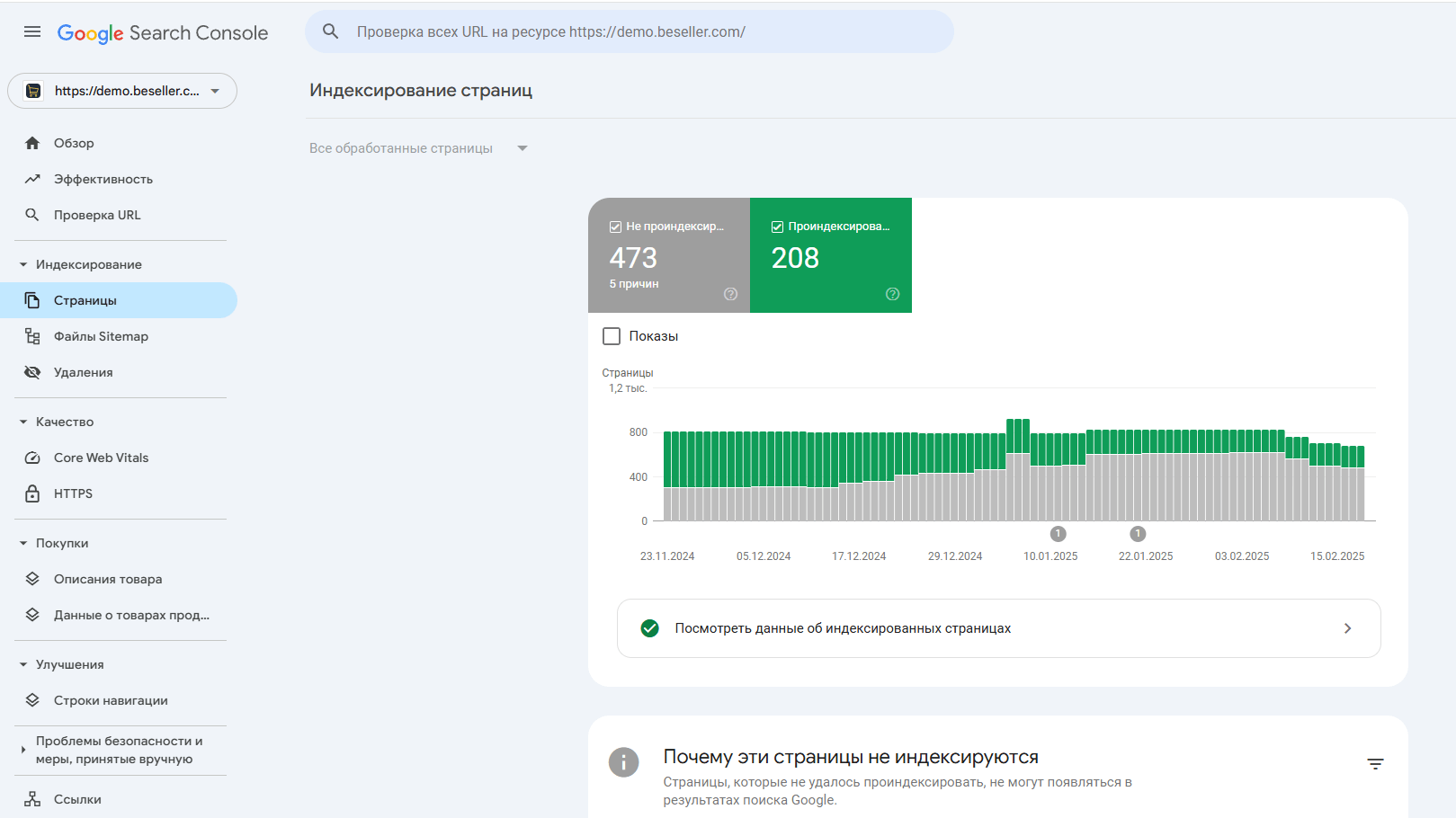This screenshot has height=818, width=1456.
Task: Collapse the Покупки section
Action: click(23, 543)
